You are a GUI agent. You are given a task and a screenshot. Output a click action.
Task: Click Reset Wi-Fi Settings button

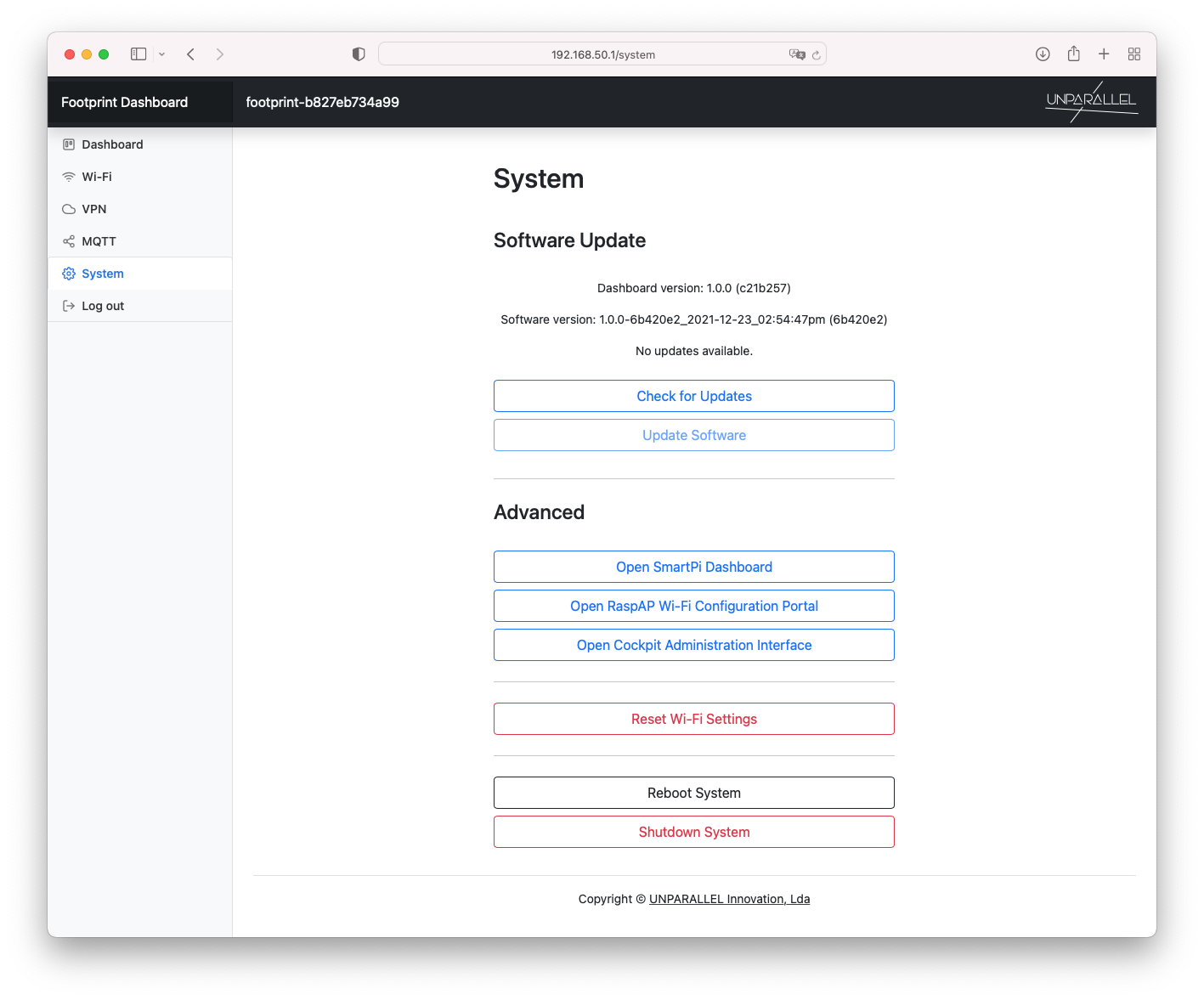(694, 719)
